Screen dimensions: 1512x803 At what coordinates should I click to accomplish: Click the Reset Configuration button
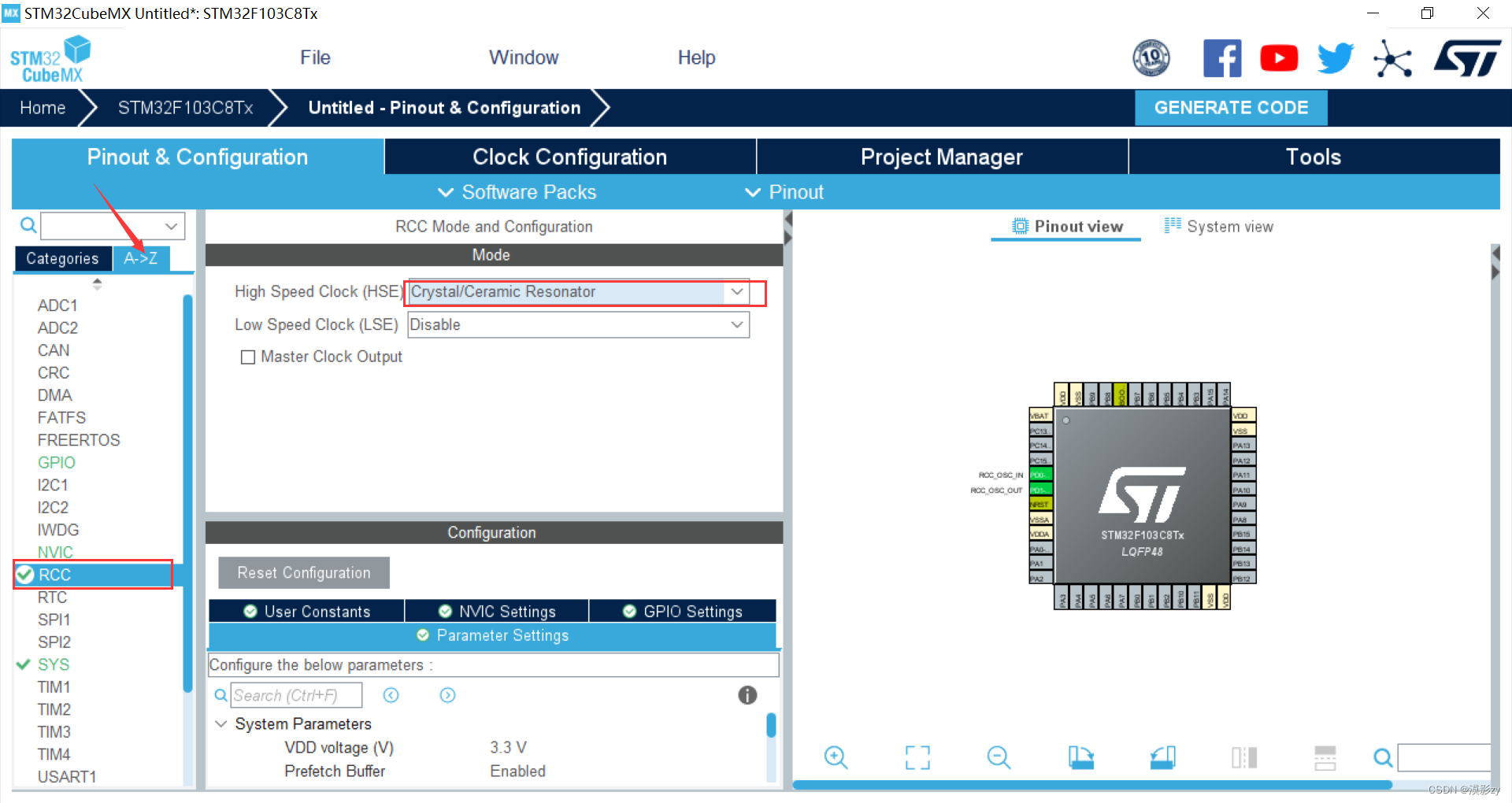click(304, 573)
